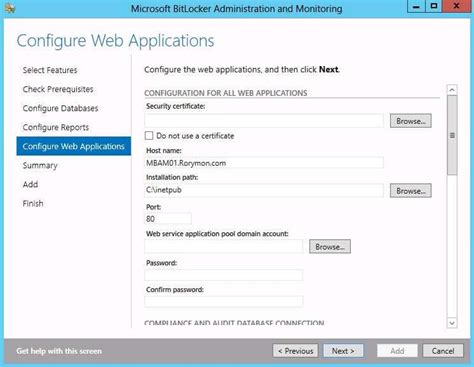Click the application pool domain account field
This screenshot has width=474, height=367.
pos(224,247)
